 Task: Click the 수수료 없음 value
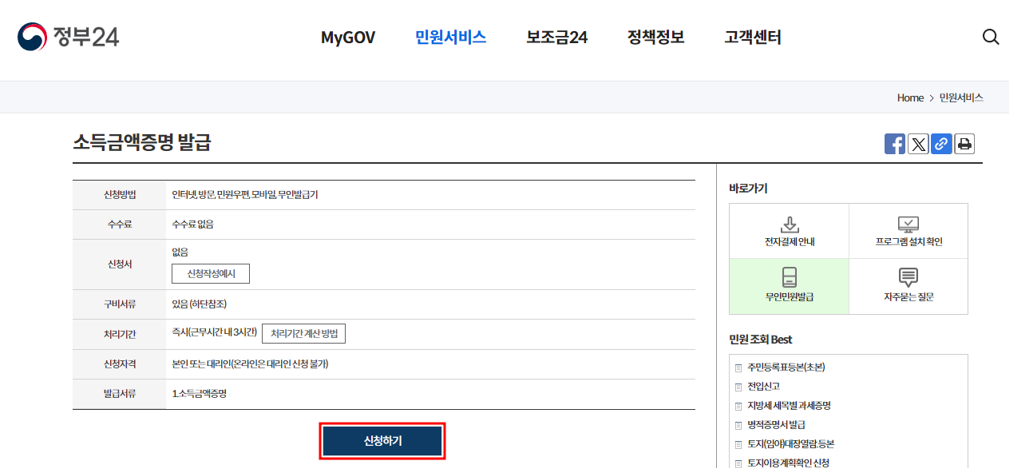tap(192, 225)
